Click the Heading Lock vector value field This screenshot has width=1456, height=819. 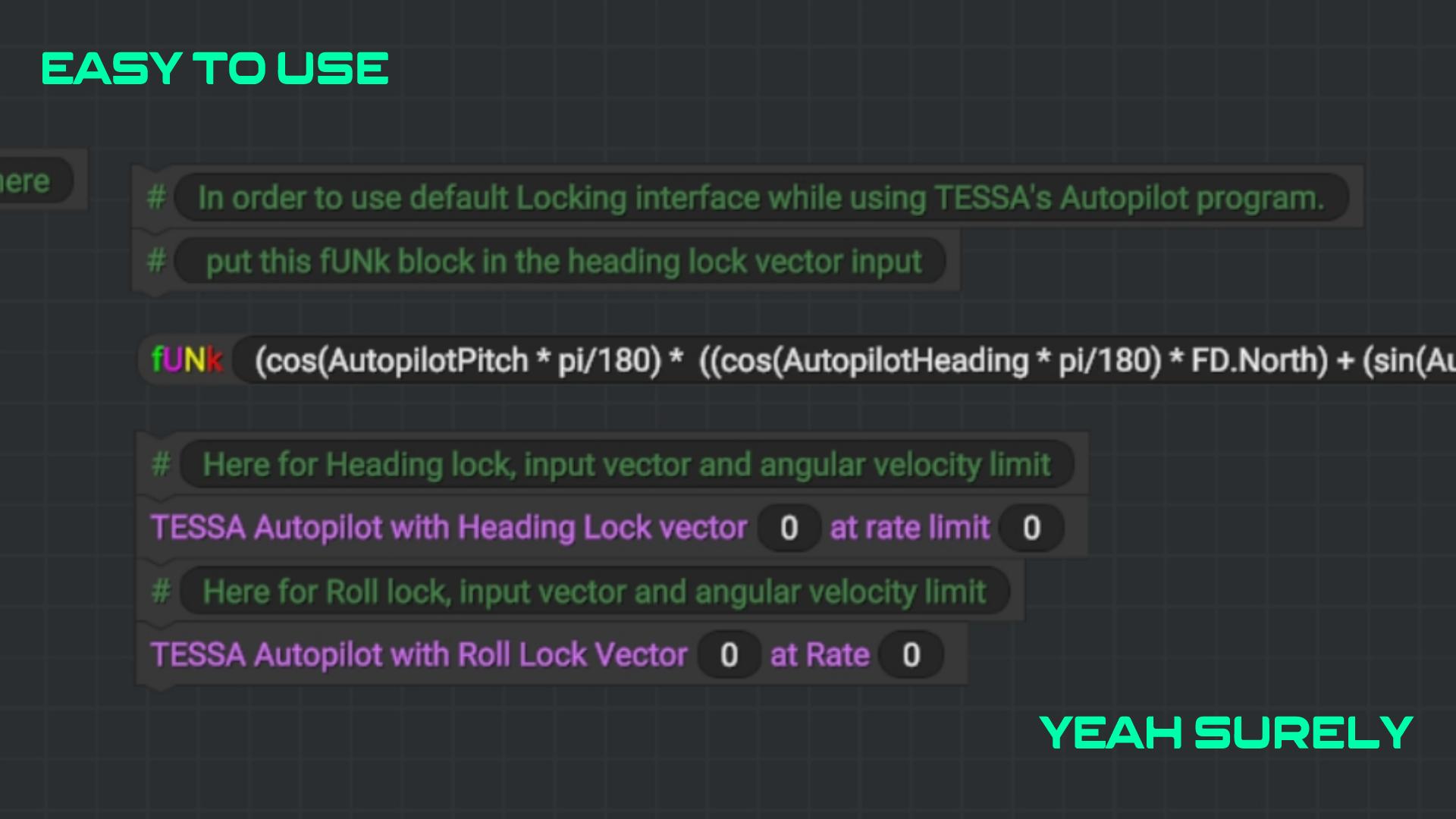pyautogui.click(x=789, y=528)
